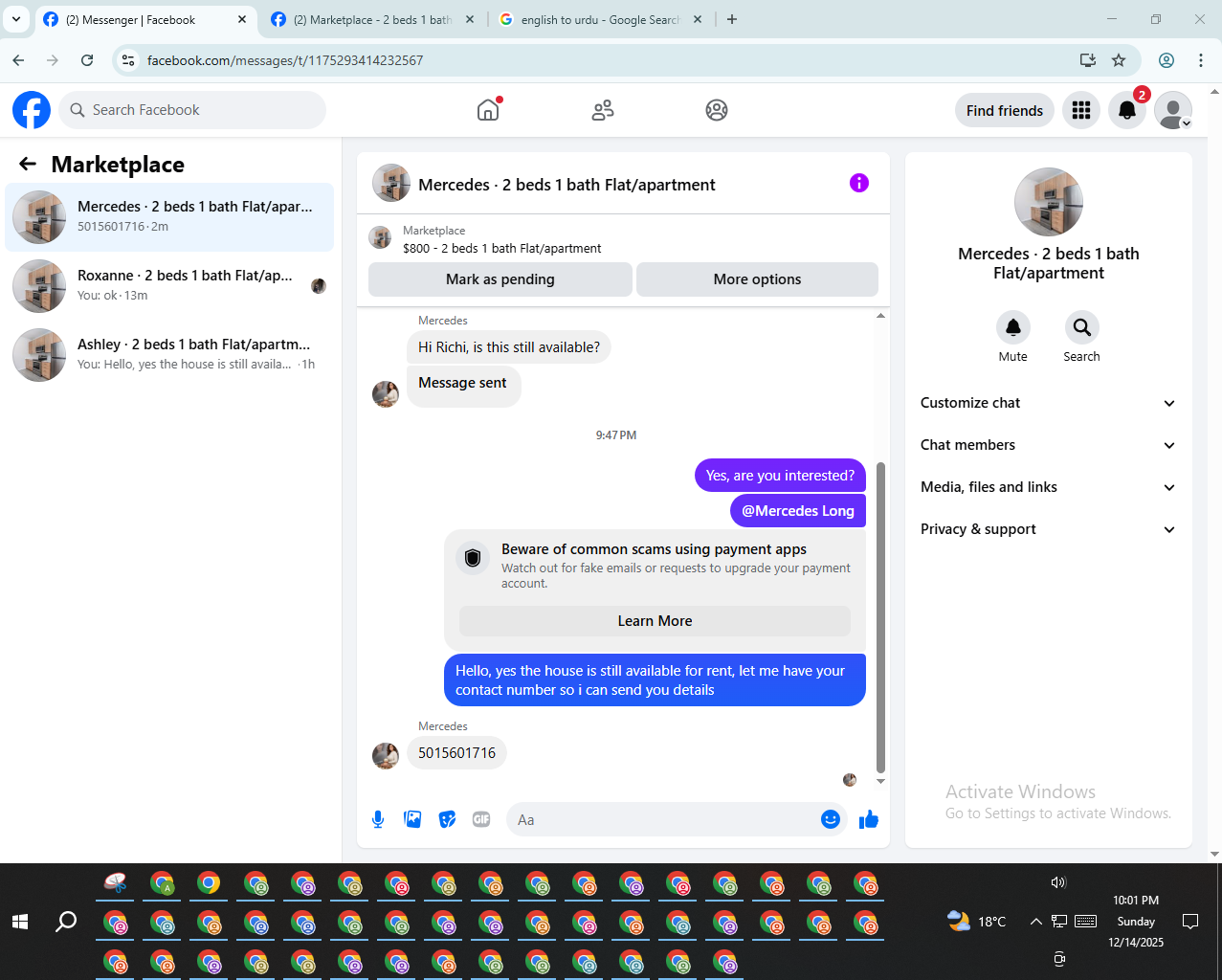Click the install app icon in address bar
Screen dimensions: 1222x980
(1088, 60)
